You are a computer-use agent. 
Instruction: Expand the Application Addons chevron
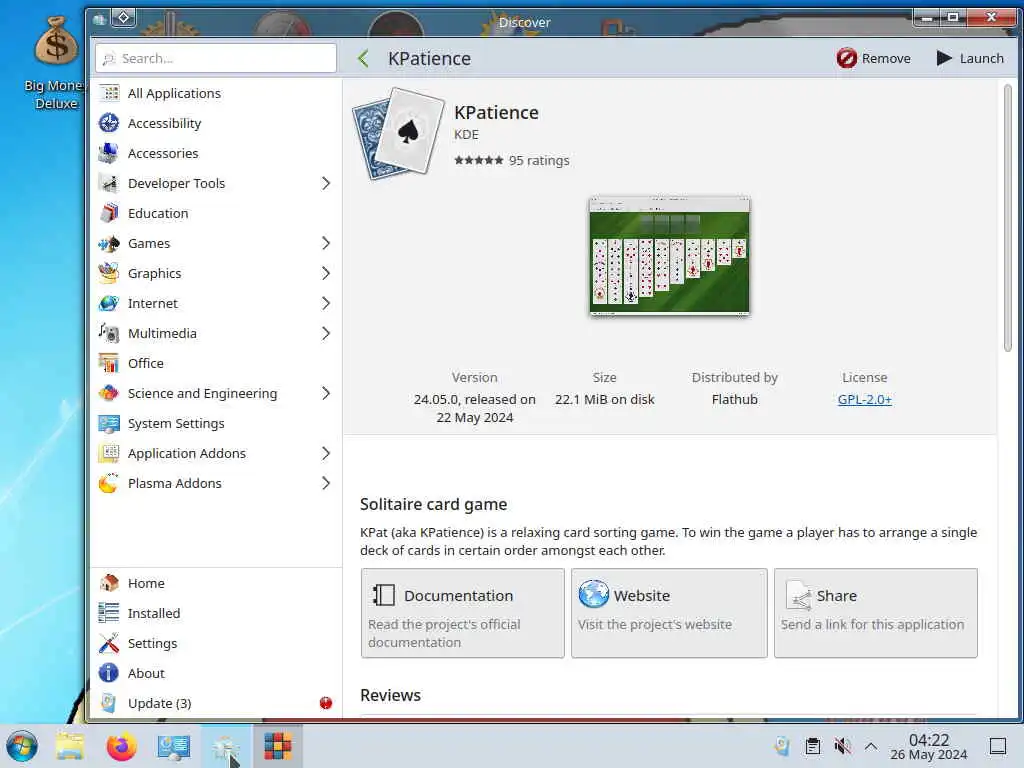[x=326, y=453]
